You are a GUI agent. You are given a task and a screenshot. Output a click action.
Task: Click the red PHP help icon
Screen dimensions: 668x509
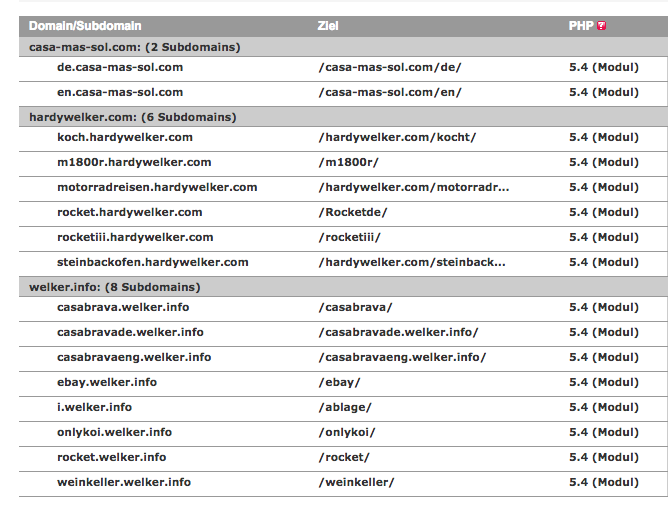601,26
